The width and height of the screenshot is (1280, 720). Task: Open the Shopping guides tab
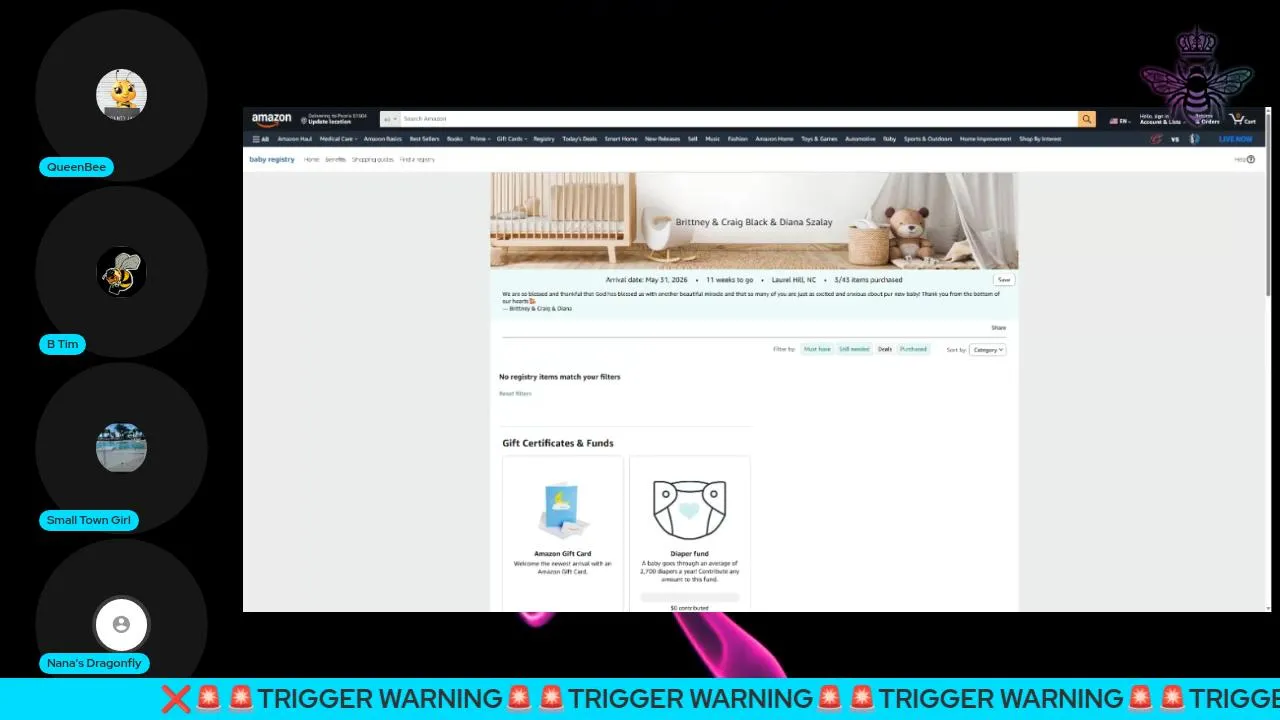pyautogui.click(x=372, y=159)
